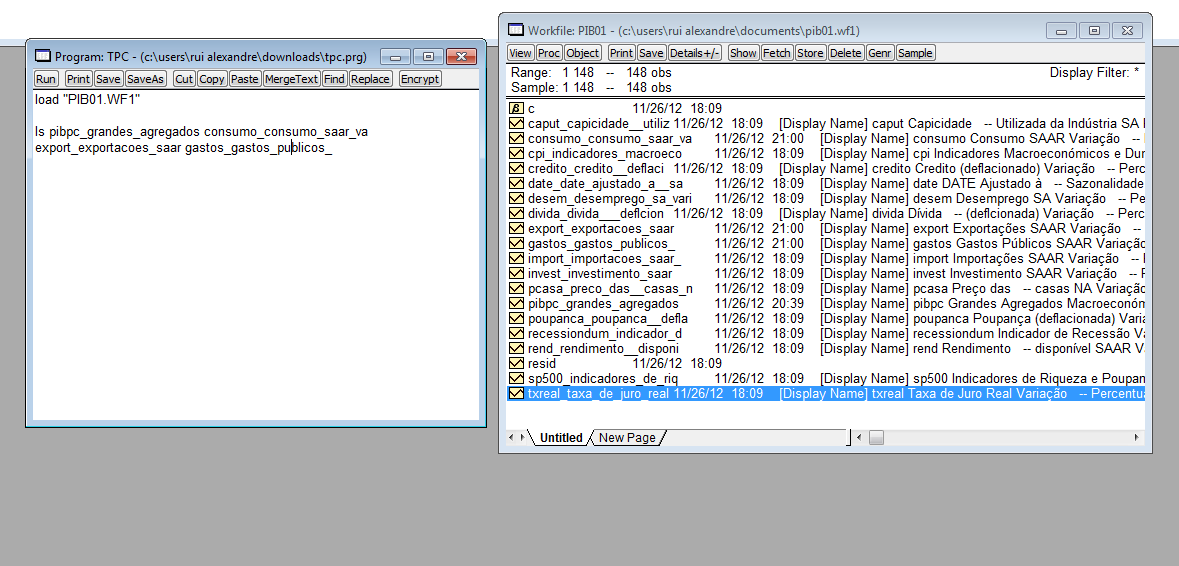Click the program editor text area
1179x566 pixels.
tap(256, 256)
